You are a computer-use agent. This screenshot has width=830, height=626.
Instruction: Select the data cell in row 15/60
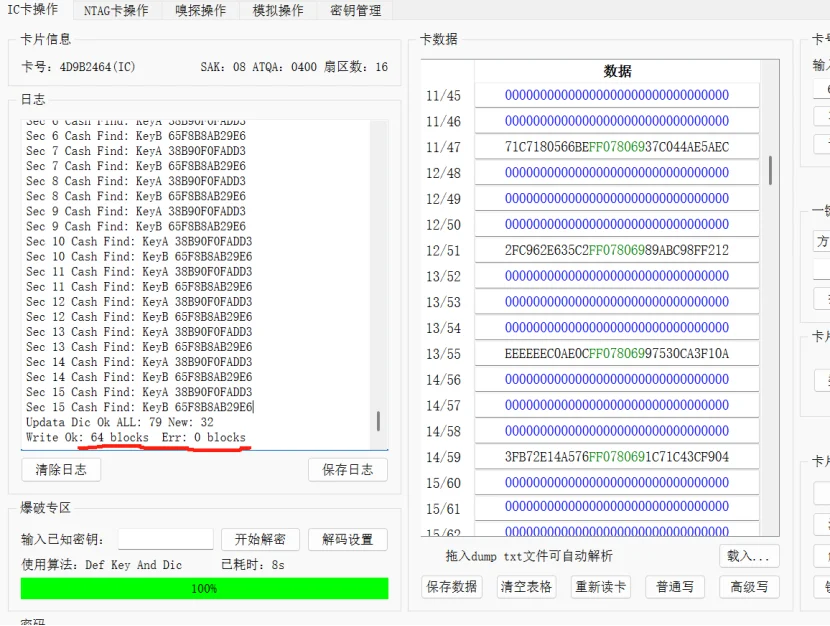point(617,483)
